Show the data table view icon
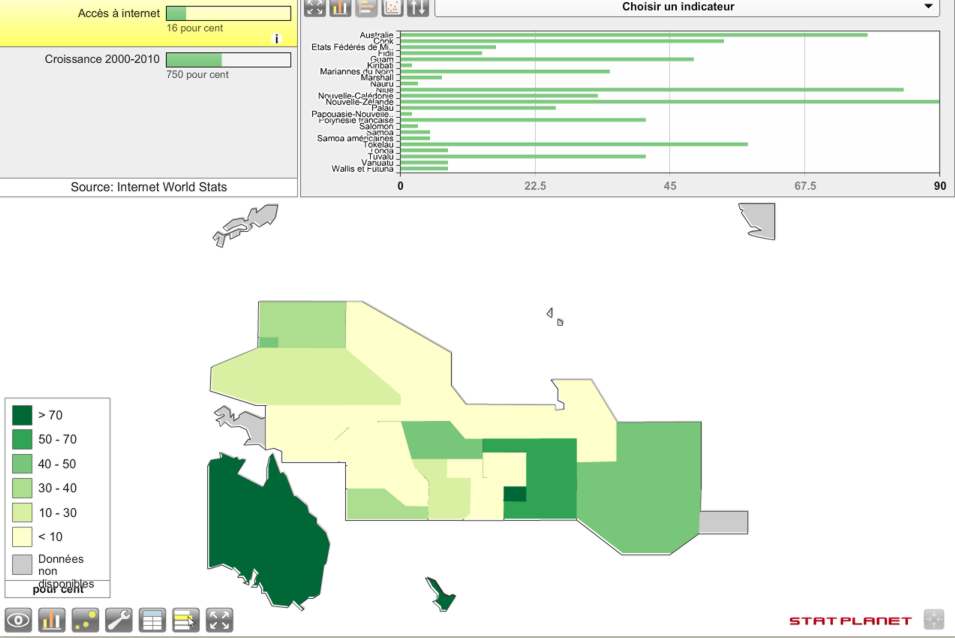955x638 pixels. click(x=152, y=620)
